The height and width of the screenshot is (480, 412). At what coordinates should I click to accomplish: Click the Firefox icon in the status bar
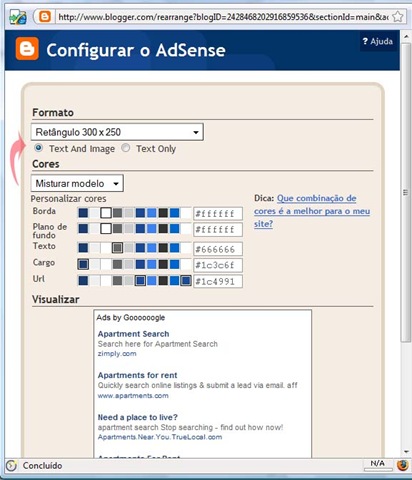click(402, 465)
